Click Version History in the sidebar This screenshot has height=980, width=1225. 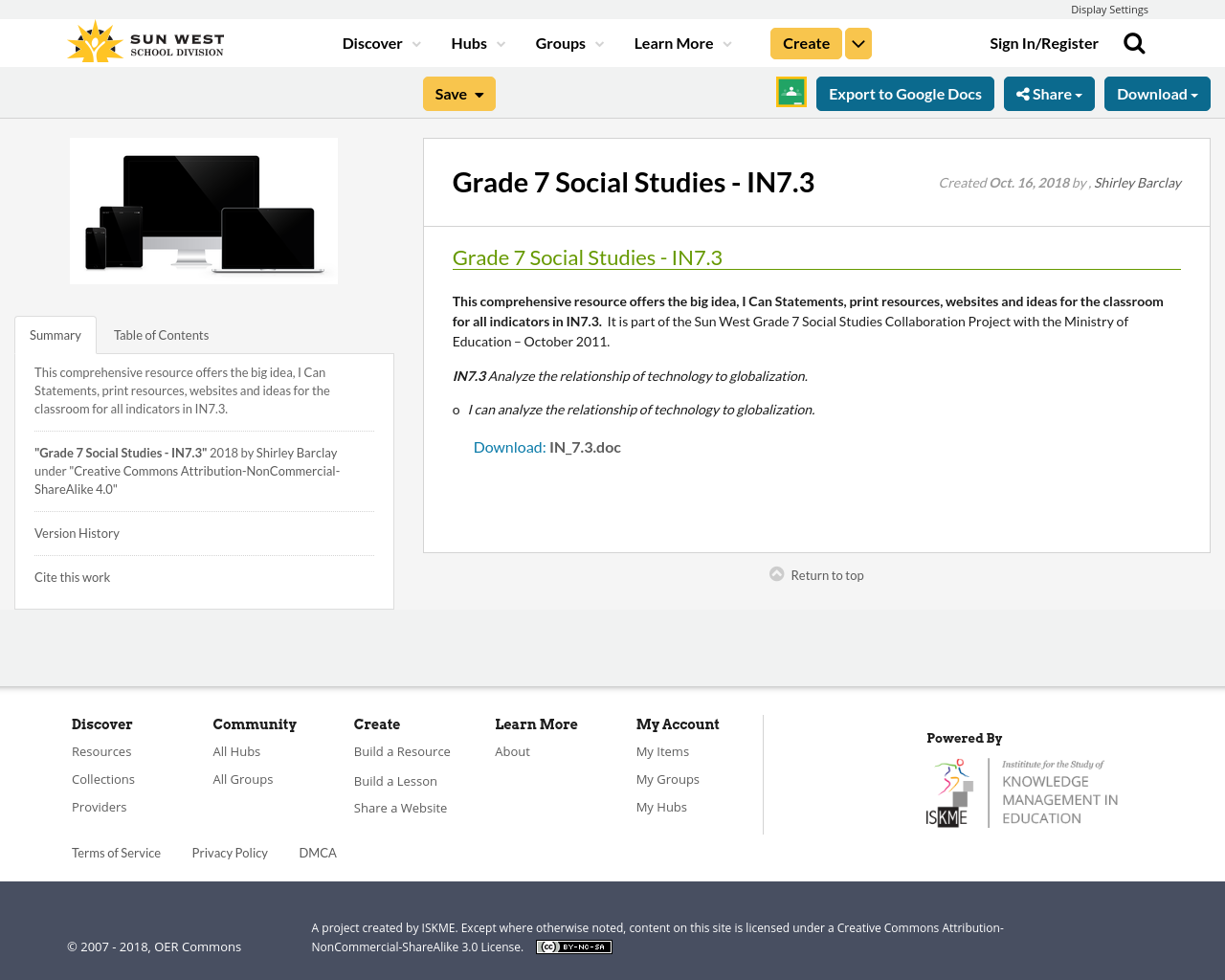(77, 532)
